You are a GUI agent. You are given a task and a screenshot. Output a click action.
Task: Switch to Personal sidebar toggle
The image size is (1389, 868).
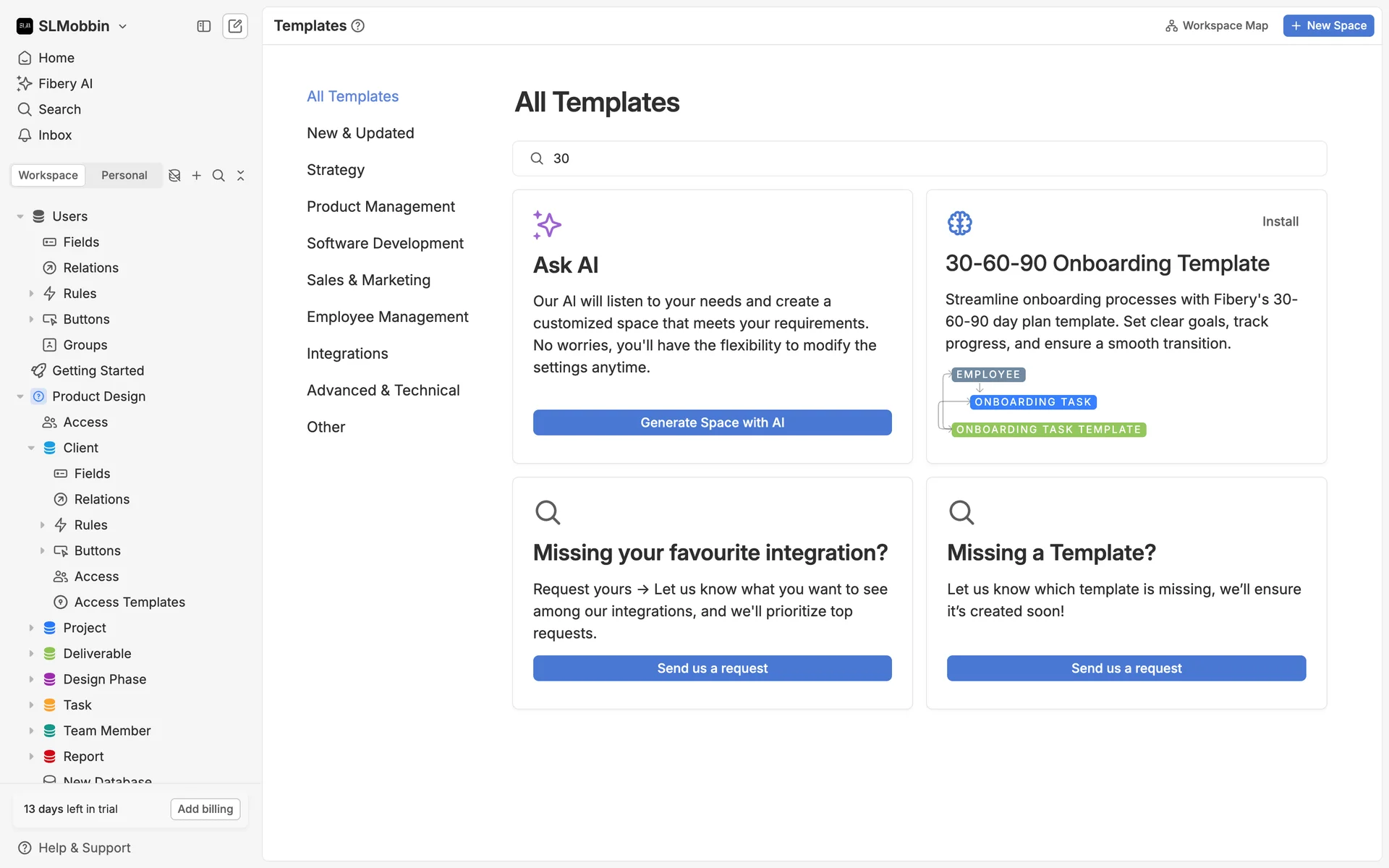(x=124, y=175)
